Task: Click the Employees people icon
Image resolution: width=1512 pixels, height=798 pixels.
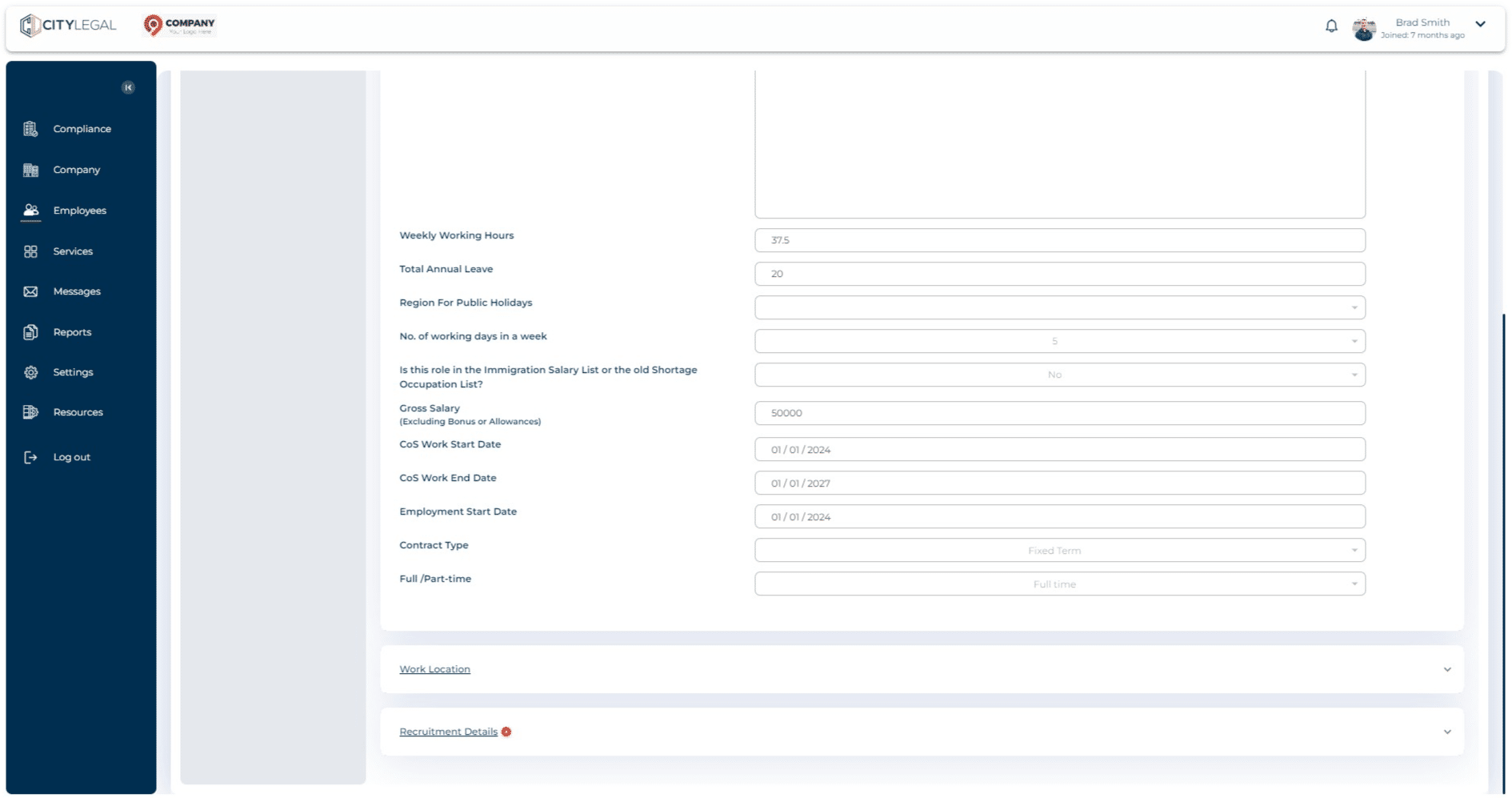Action: coord(30,210)
